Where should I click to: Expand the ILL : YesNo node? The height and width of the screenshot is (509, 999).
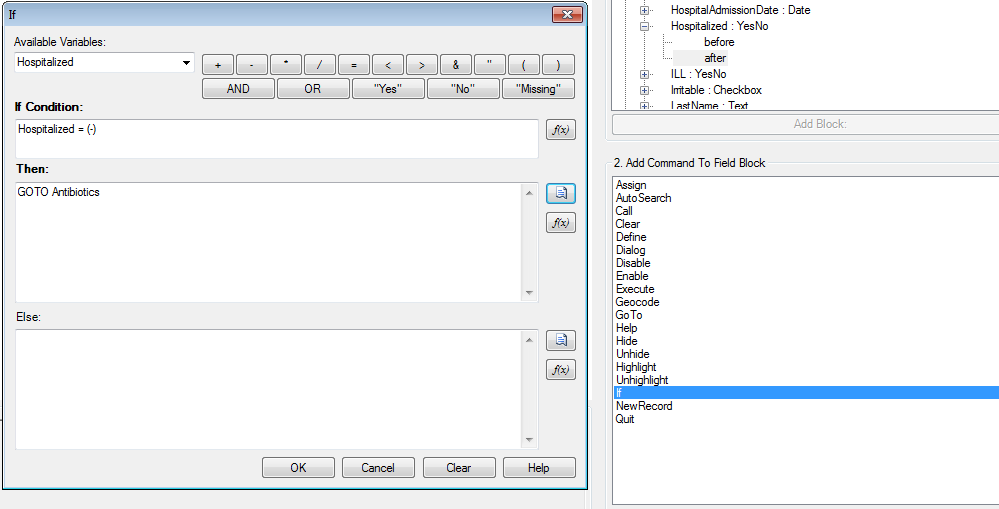(x=645, y=74)
